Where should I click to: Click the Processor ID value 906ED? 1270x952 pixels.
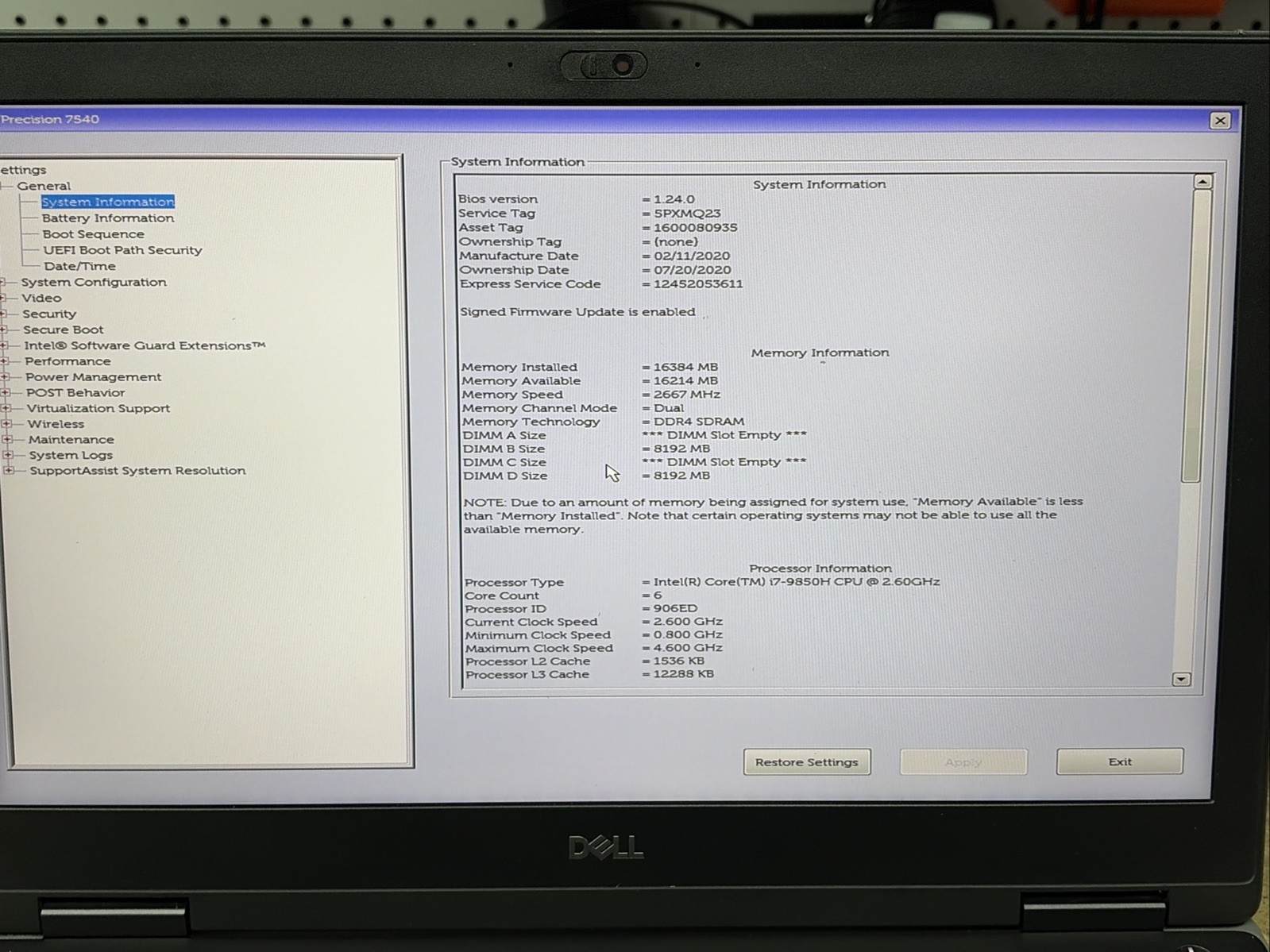[x=675, y=608]
